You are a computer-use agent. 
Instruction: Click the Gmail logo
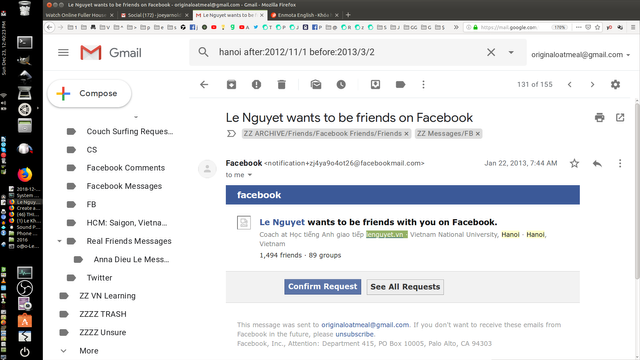tap(111, 53)
